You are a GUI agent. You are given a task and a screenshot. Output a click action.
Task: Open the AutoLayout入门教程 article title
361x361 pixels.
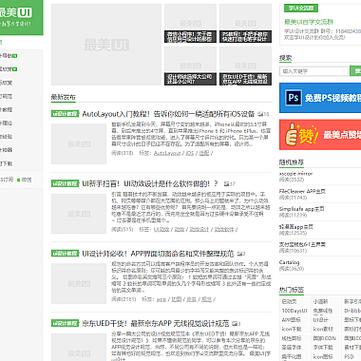pyautogui.click(x=168, y=114)
